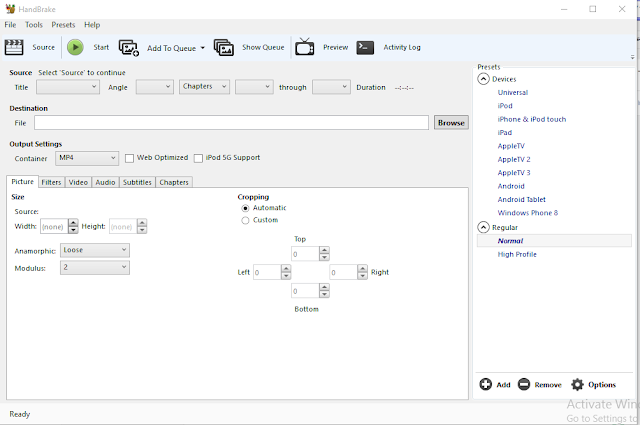Click the Preview label in toolbar
Screen dimensions: 640x425
[x=336, y=47]
